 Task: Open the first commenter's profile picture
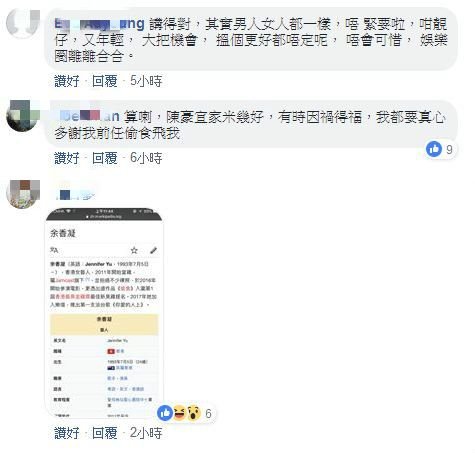tap(23, 24)
